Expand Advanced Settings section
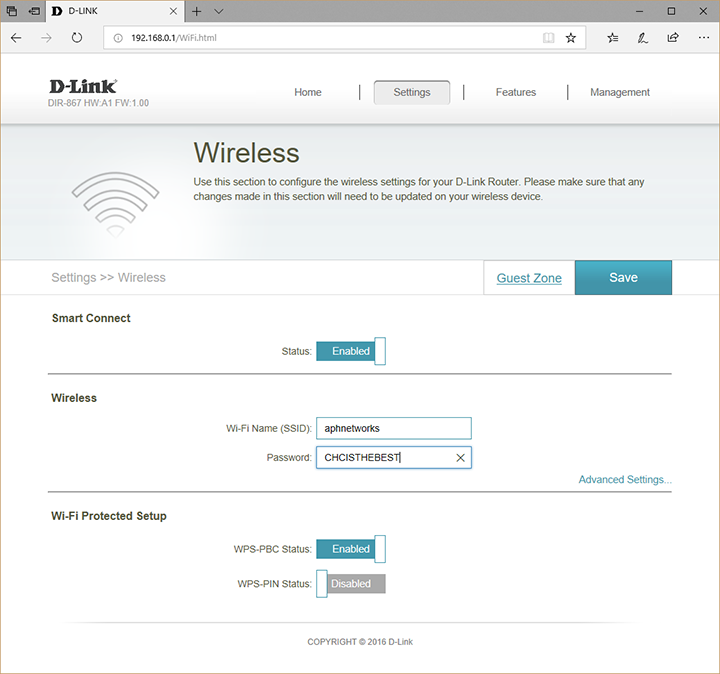Viewport: 720px width, 674px height. tap(625, 480)
